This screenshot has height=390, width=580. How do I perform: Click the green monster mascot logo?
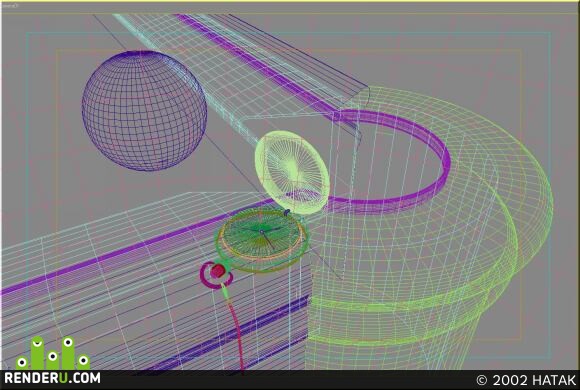[x=53, y=353]
